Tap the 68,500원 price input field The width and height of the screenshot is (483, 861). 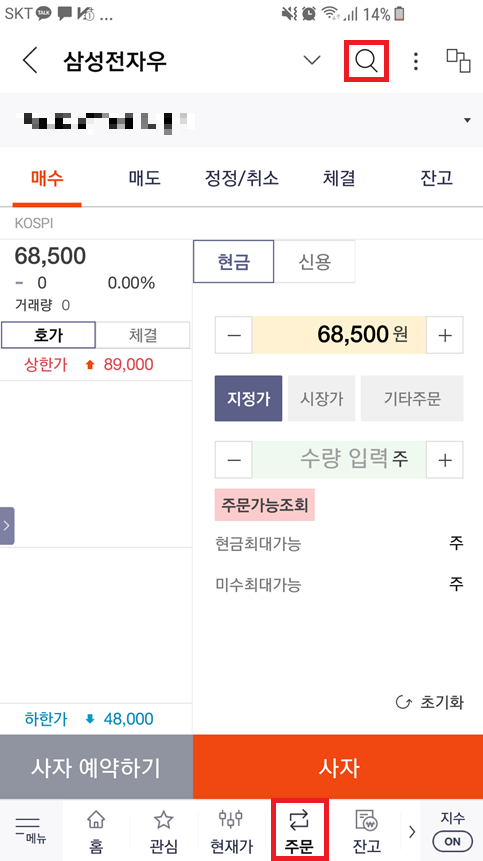(339, 335)
